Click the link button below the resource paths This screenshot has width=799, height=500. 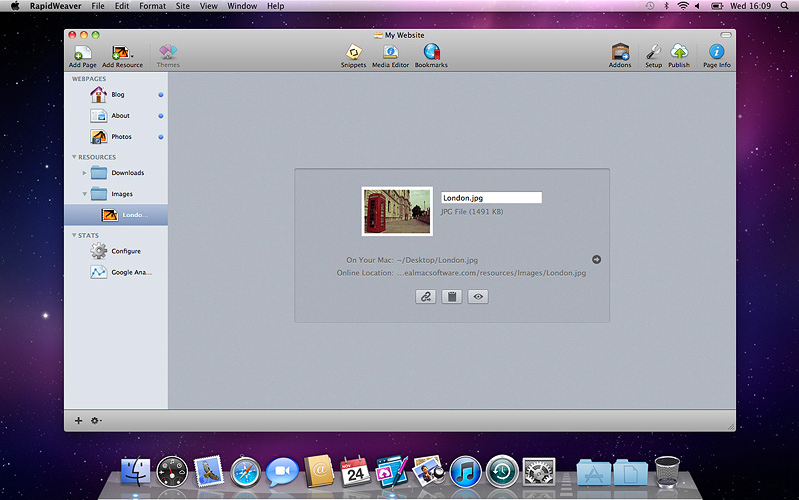[426, 297]
